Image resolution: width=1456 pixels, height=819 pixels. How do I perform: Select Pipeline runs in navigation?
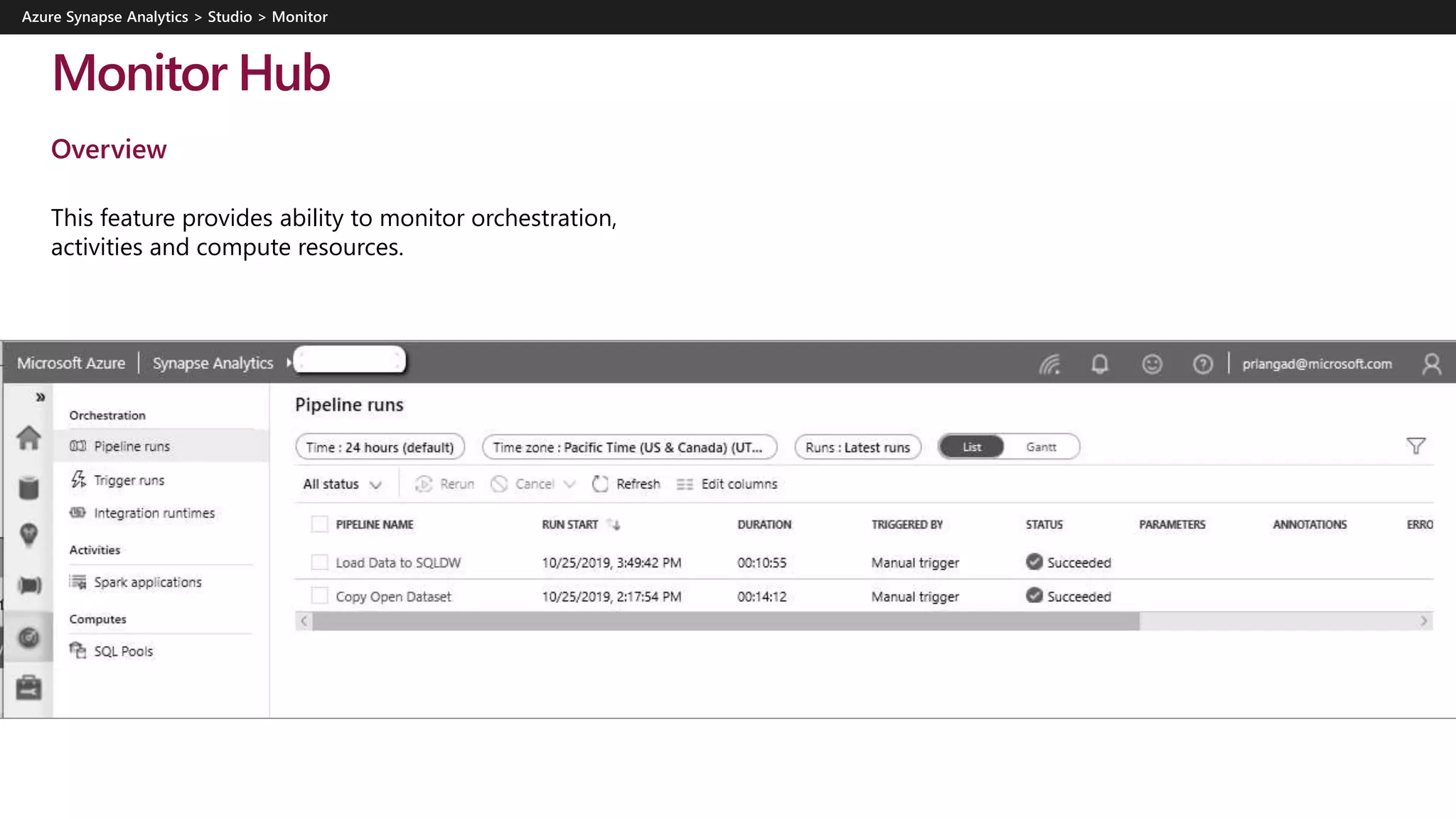point(161,446)
